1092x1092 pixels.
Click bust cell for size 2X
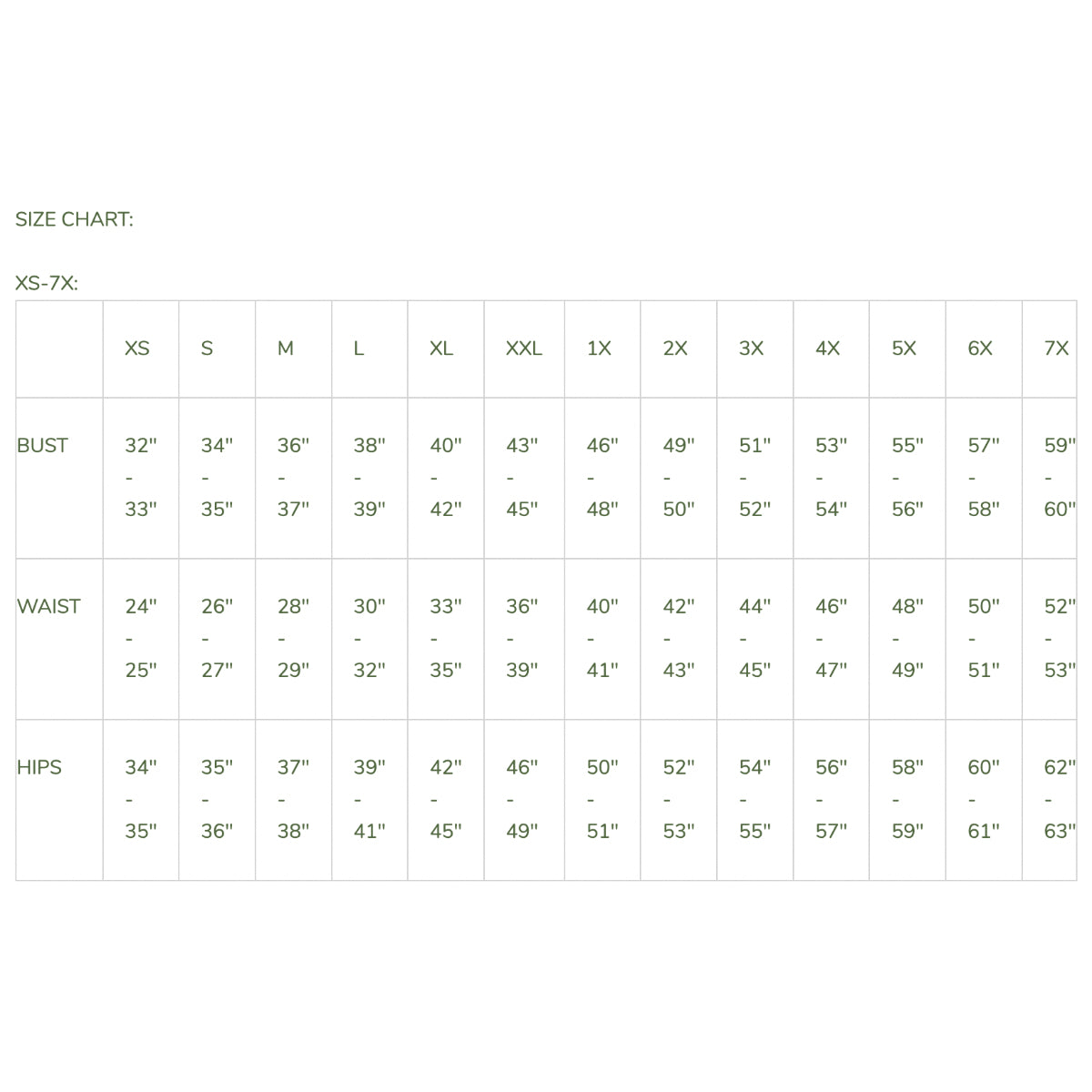point(679,477)
